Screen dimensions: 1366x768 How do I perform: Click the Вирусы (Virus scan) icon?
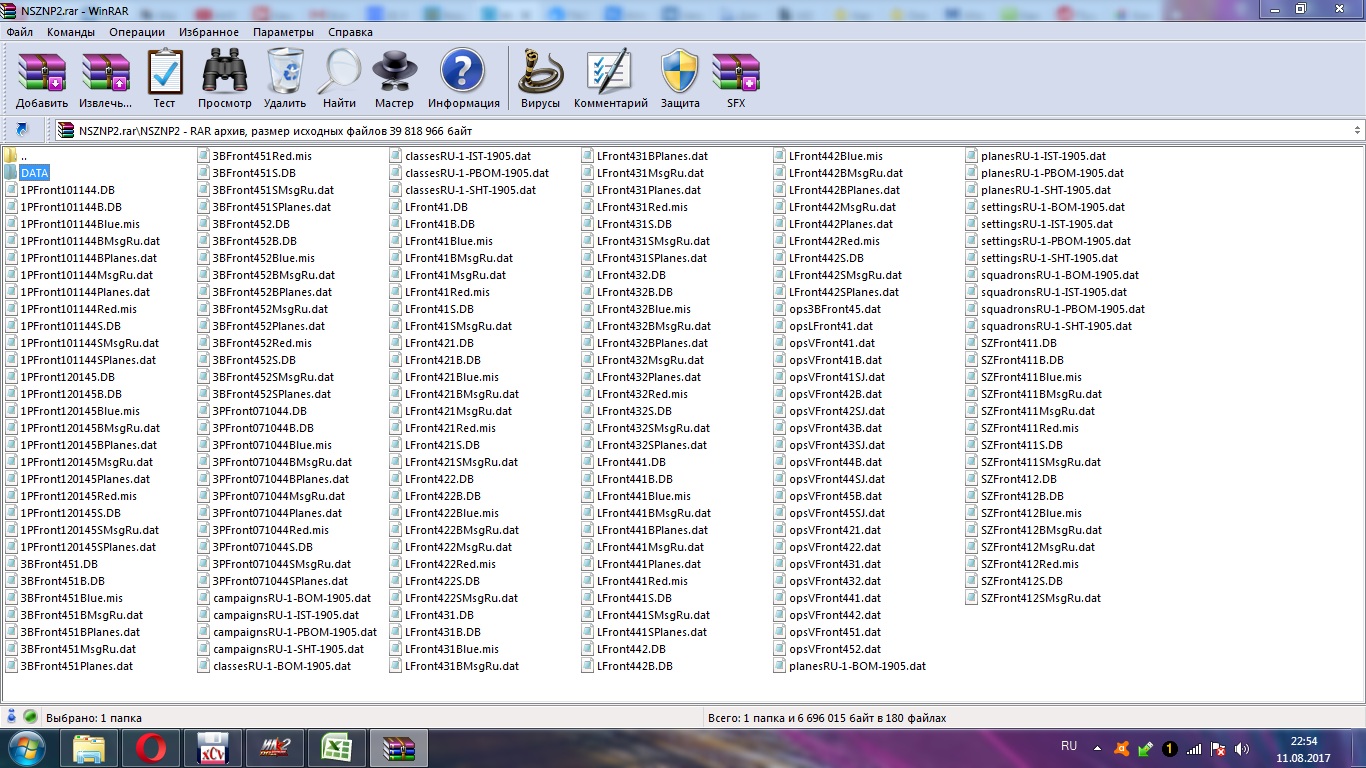coord(540,79)
